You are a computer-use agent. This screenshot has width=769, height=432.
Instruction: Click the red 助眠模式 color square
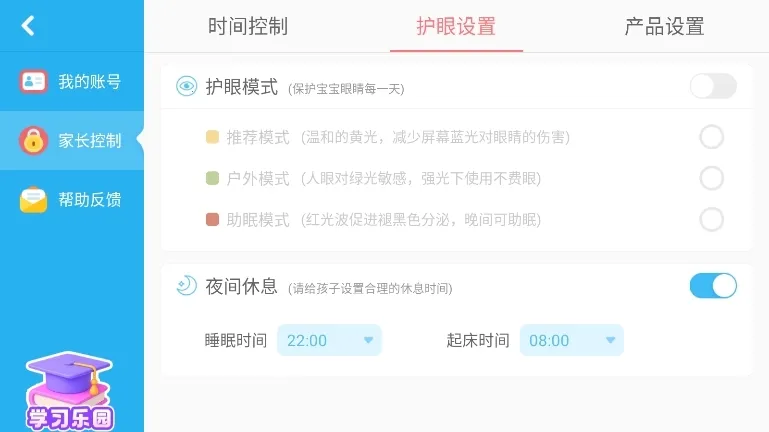(x=212, y=219)
